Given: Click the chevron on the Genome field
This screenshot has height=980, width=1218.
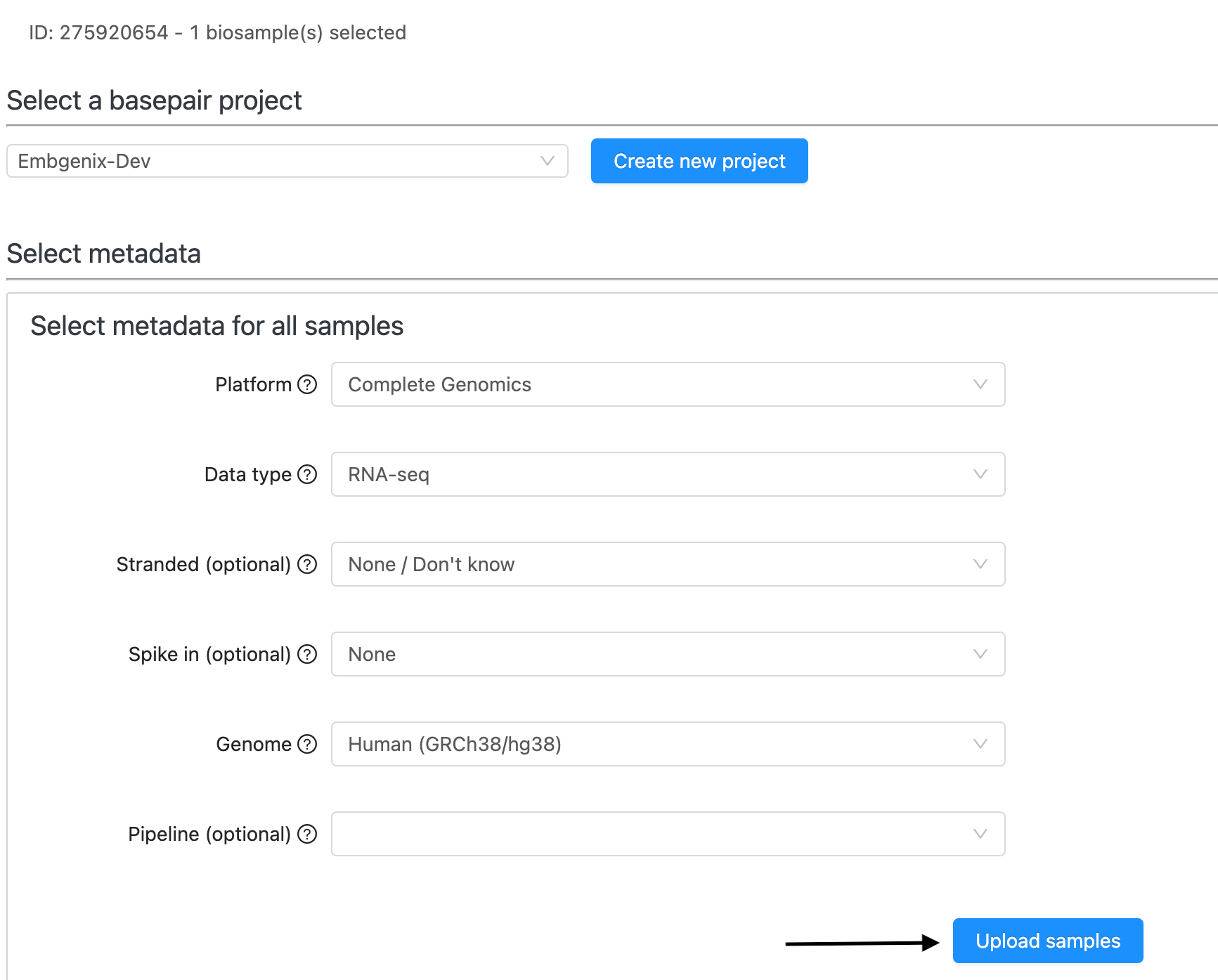Looking at the screenshot, I should tap(980, 744).
